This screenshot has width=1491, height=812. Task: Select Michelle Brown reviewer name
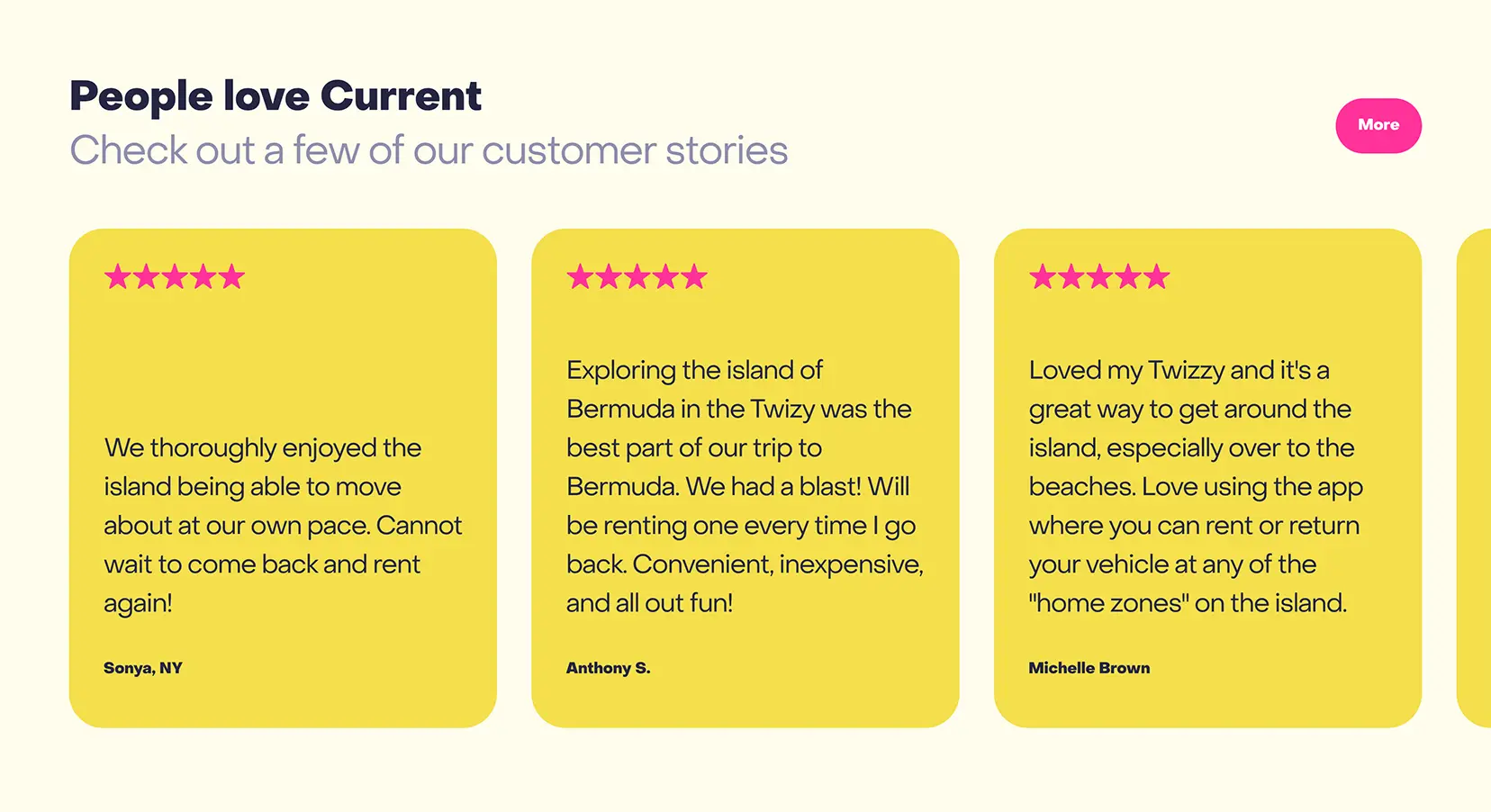pos(1089,668)
